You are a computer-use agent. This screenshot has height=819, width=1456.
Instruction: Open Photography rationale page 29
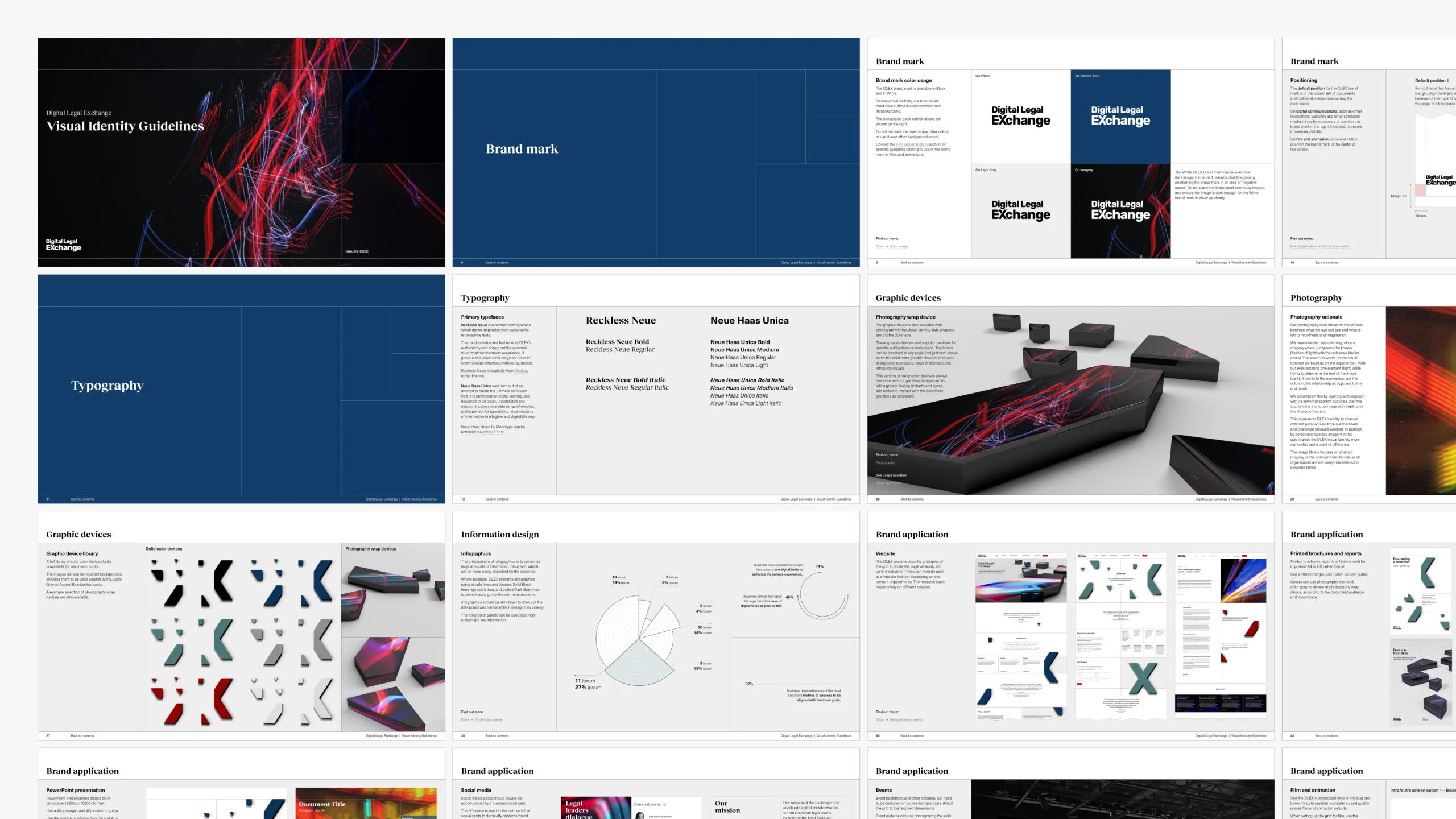pos(1369,389)
